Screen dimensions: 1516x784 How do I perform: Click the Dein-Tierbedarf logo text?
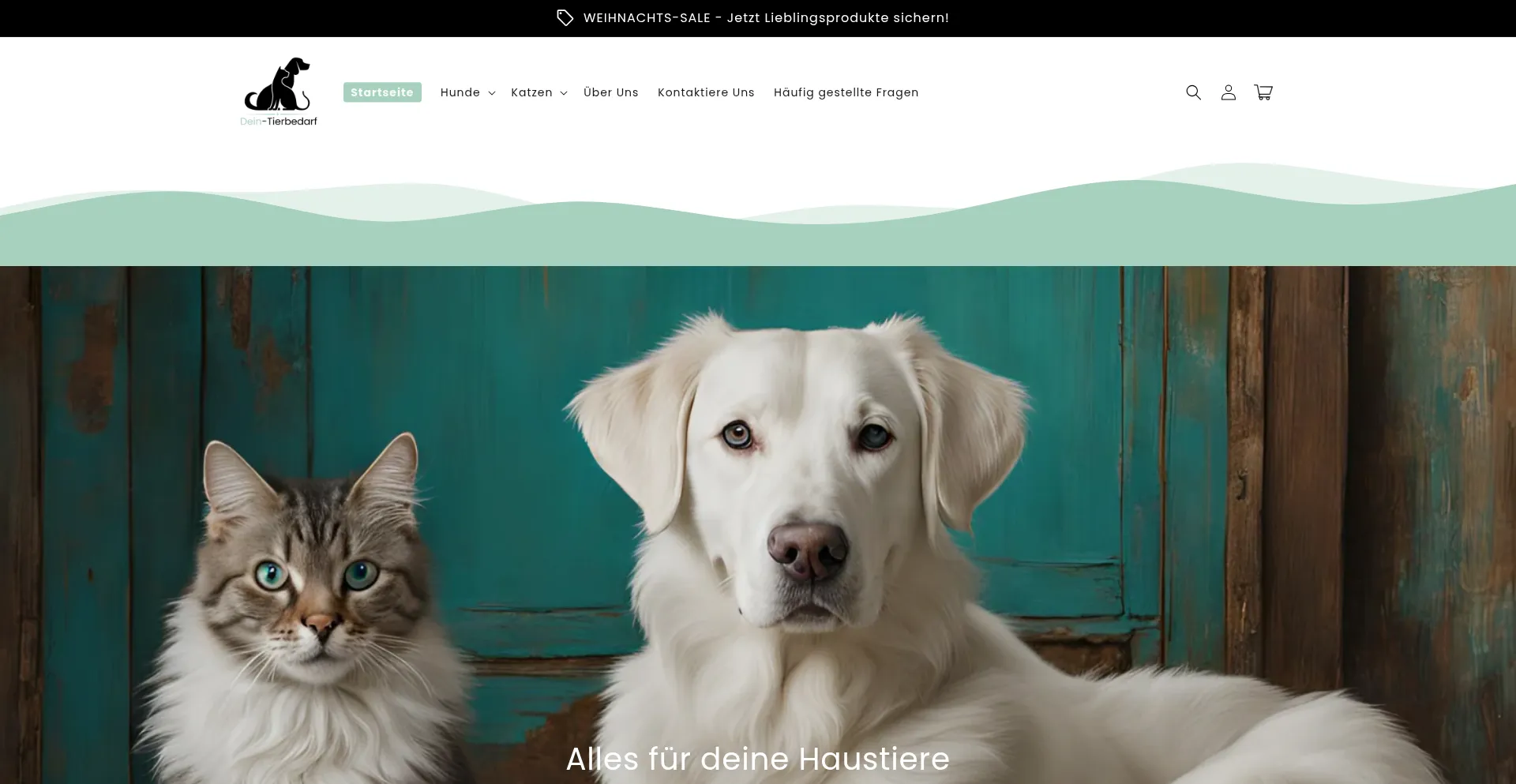(279, 121)
